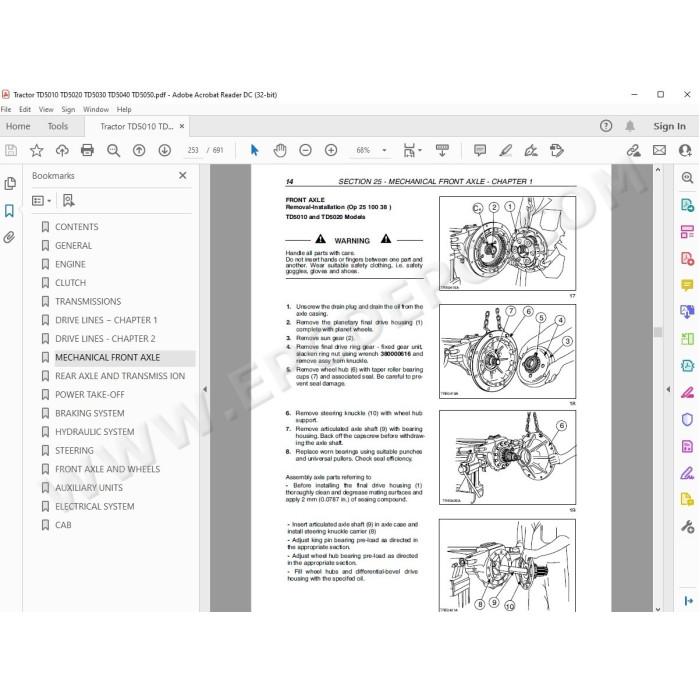Viewport: 700px width, 700px height.
Task: Jump to TRANSMISSIONS bookmark
Action: click(x=88, y=301)
